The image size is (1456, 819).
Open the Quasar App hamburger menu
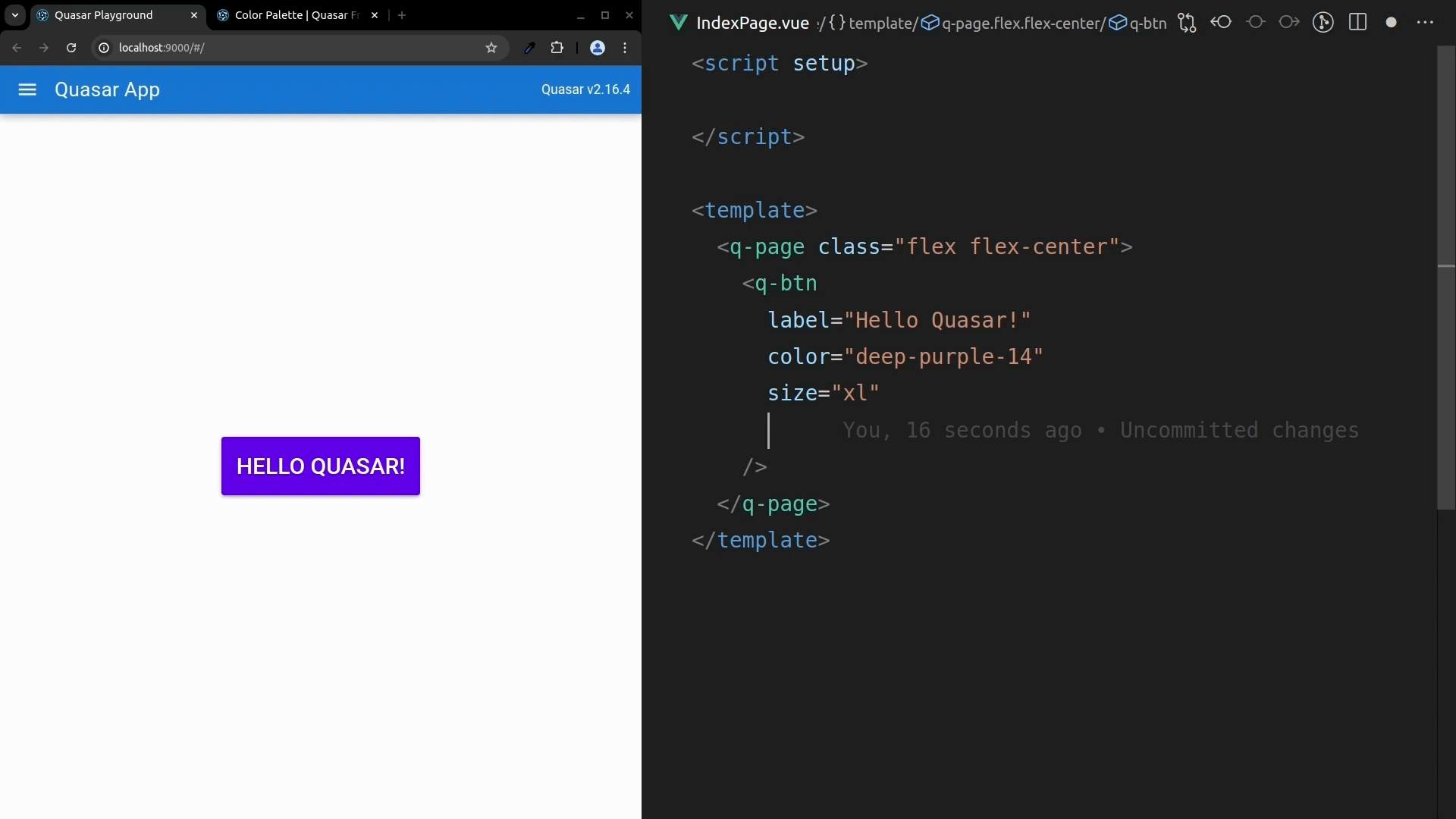click(x=27, y=89)
